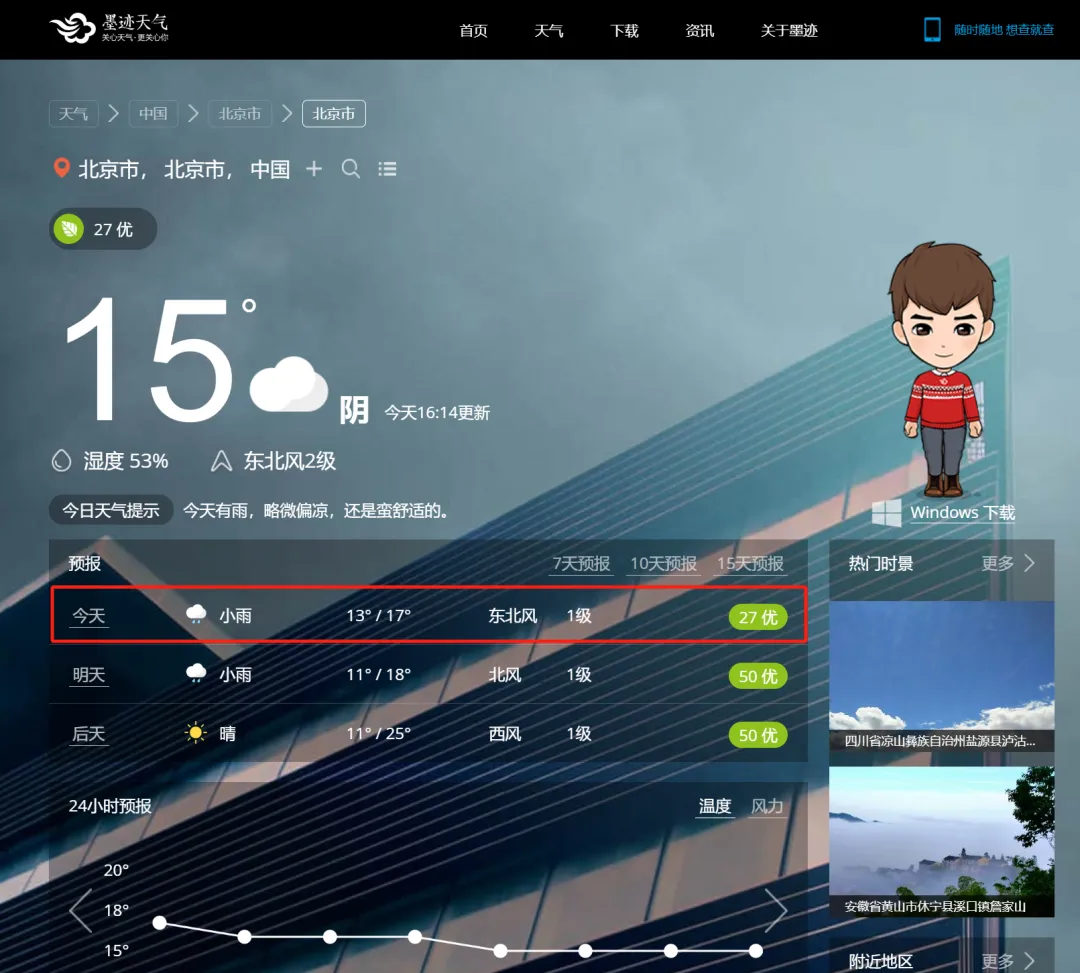The width and height of the screenshot is (1080, 973).
Task: Open the 下载 menu item
Action: pos(624,30)
